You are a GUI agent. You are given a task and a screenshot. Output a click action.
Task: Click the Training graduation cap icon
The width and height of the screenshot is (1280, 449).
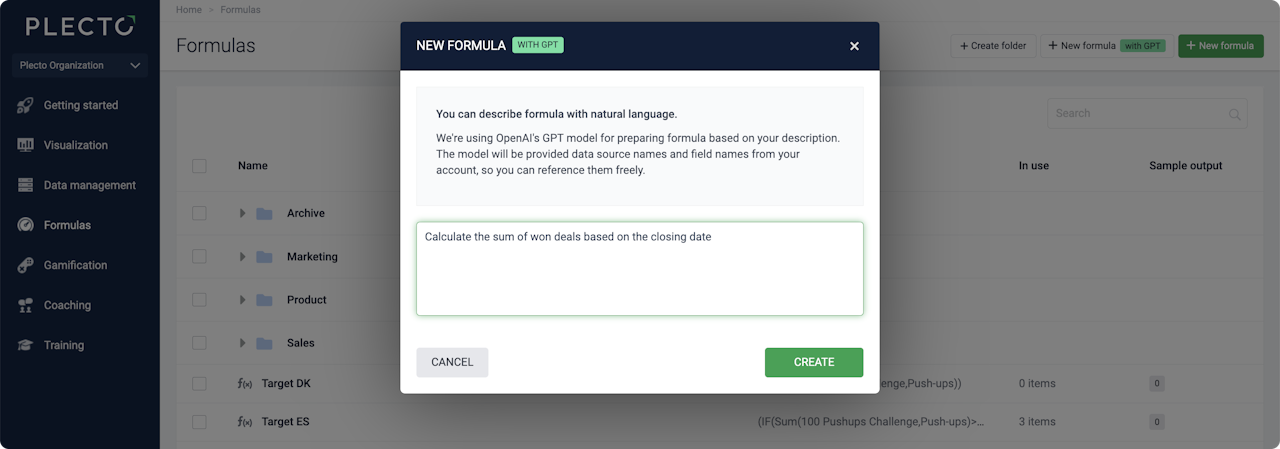(25, 345)
